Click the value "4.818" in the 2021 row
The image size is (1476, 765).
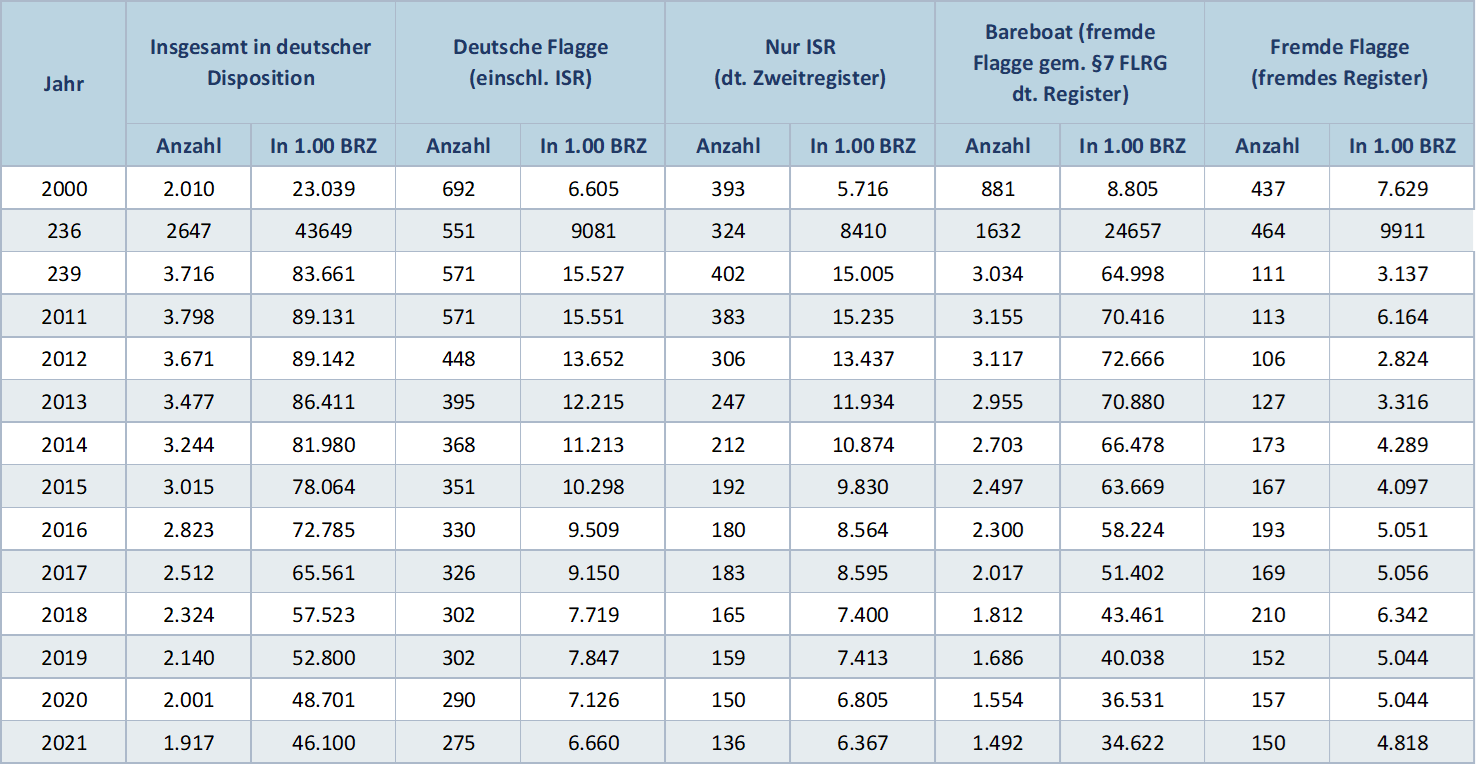1403,743
